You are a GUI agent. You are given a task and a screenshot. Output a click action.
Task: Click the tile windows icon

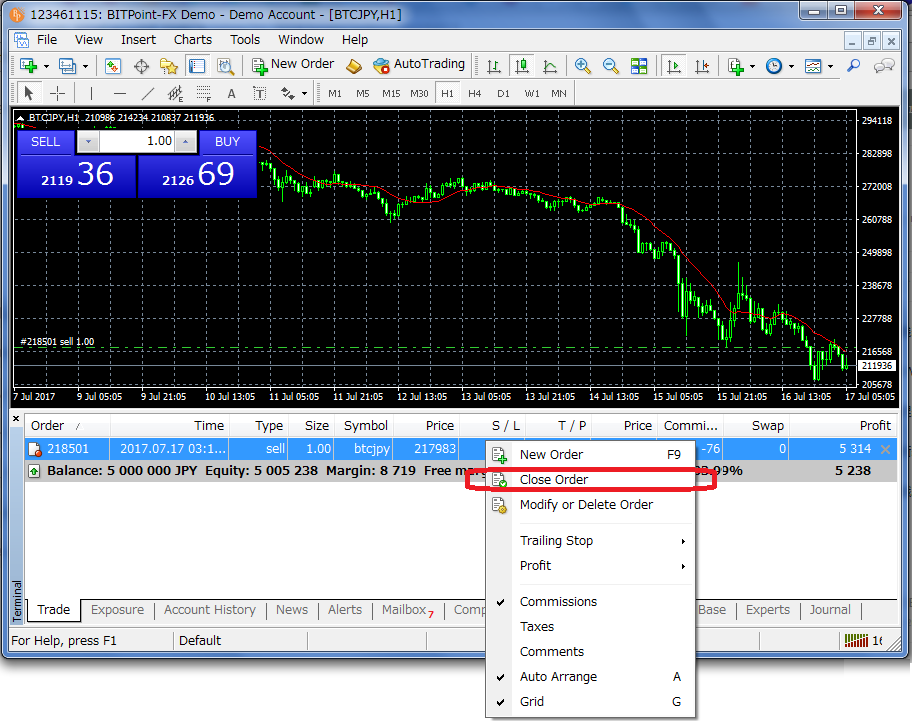[639, 66]
